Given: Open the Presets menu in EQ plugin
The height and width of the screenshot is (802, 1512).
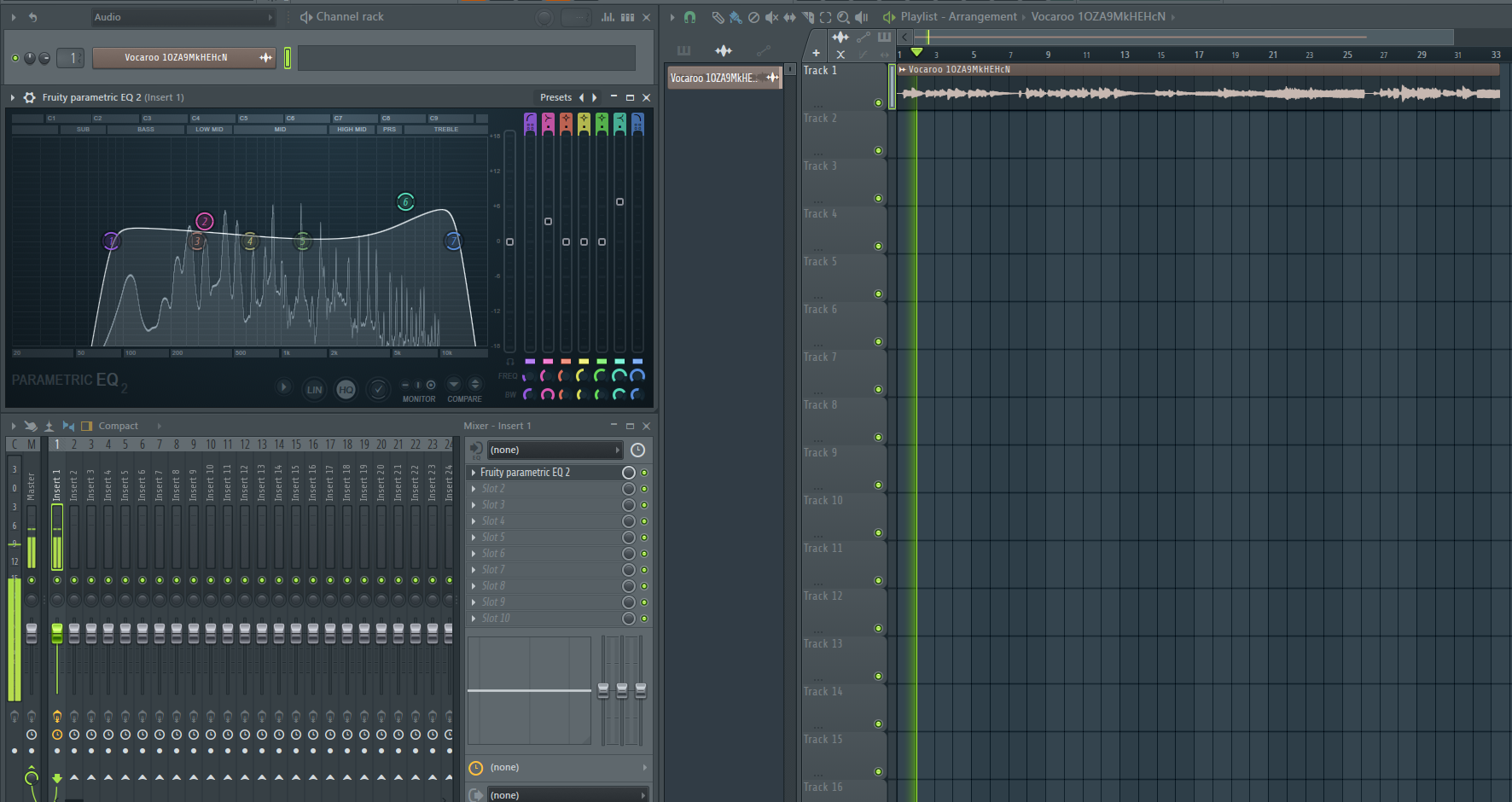Looking at the screenshot, I should pyautogui.click(x=555, y=97).
